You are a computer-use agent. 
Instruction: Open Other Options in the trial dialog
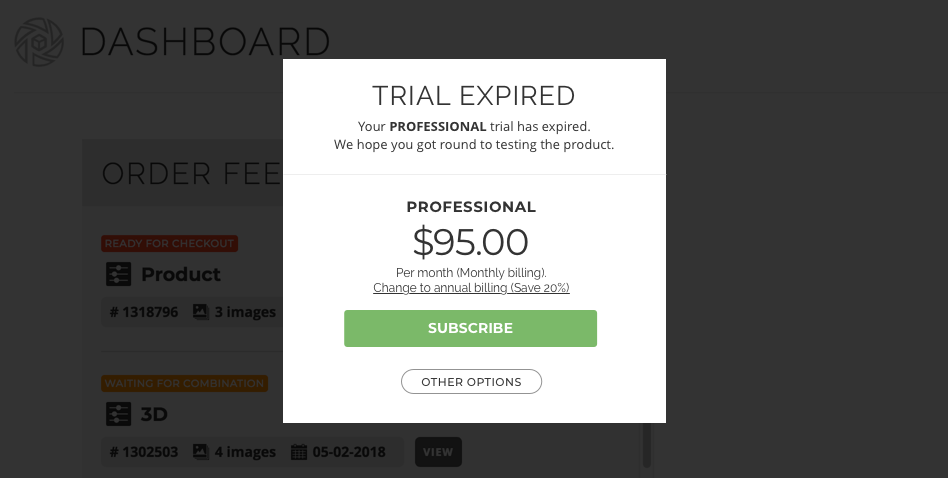pyautogui.click(x=471, y=382)
